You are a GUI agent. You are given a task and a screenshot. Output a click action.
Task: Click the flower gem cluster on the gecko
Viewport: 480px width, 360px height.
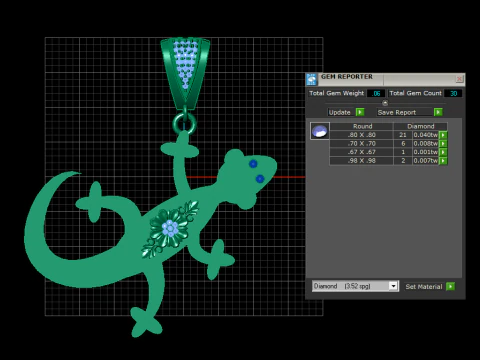tap(170, 229)
